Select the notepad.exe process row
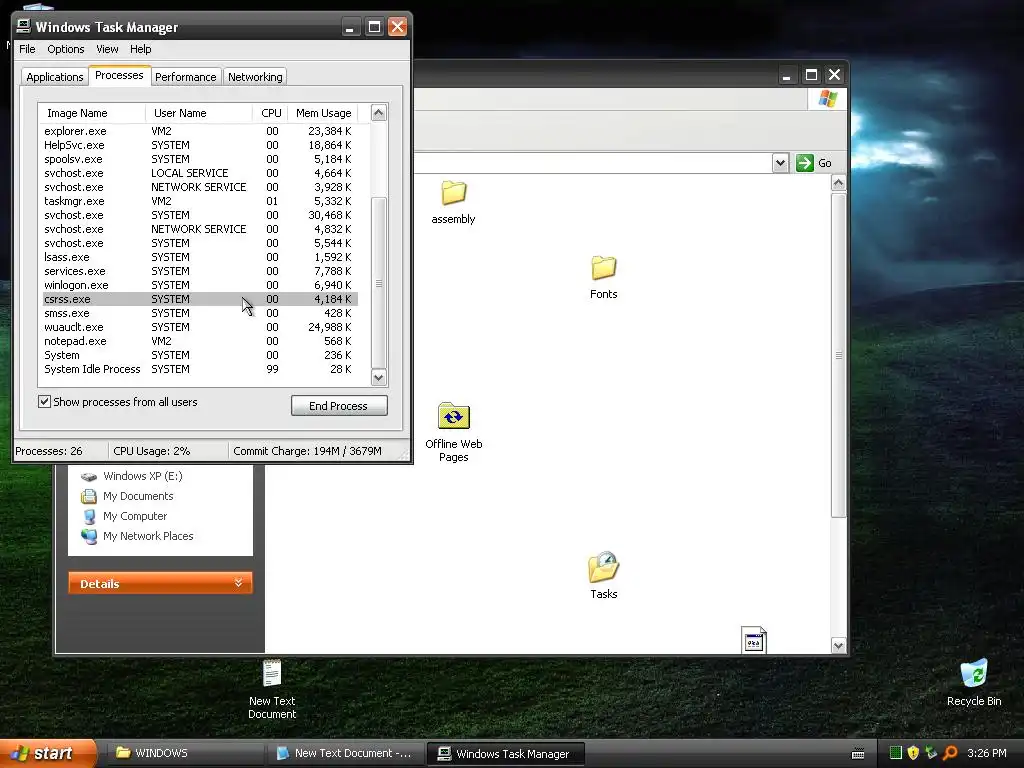 (x=199, y=342)
